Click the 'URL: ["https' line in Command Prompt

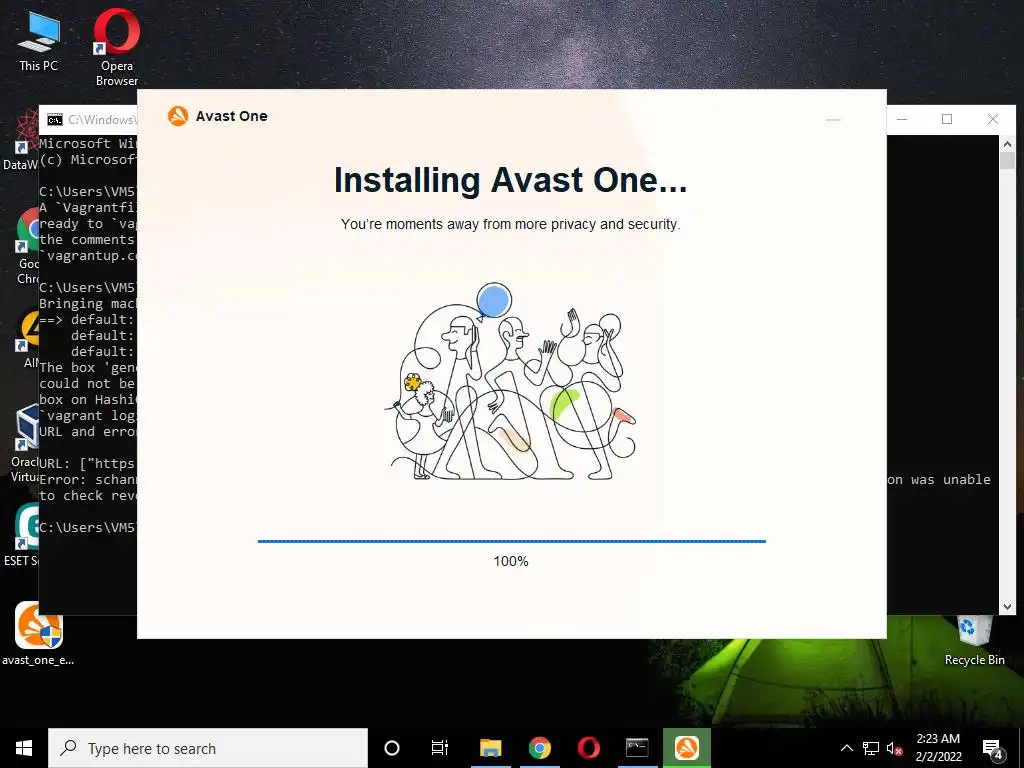coord(87,464)
